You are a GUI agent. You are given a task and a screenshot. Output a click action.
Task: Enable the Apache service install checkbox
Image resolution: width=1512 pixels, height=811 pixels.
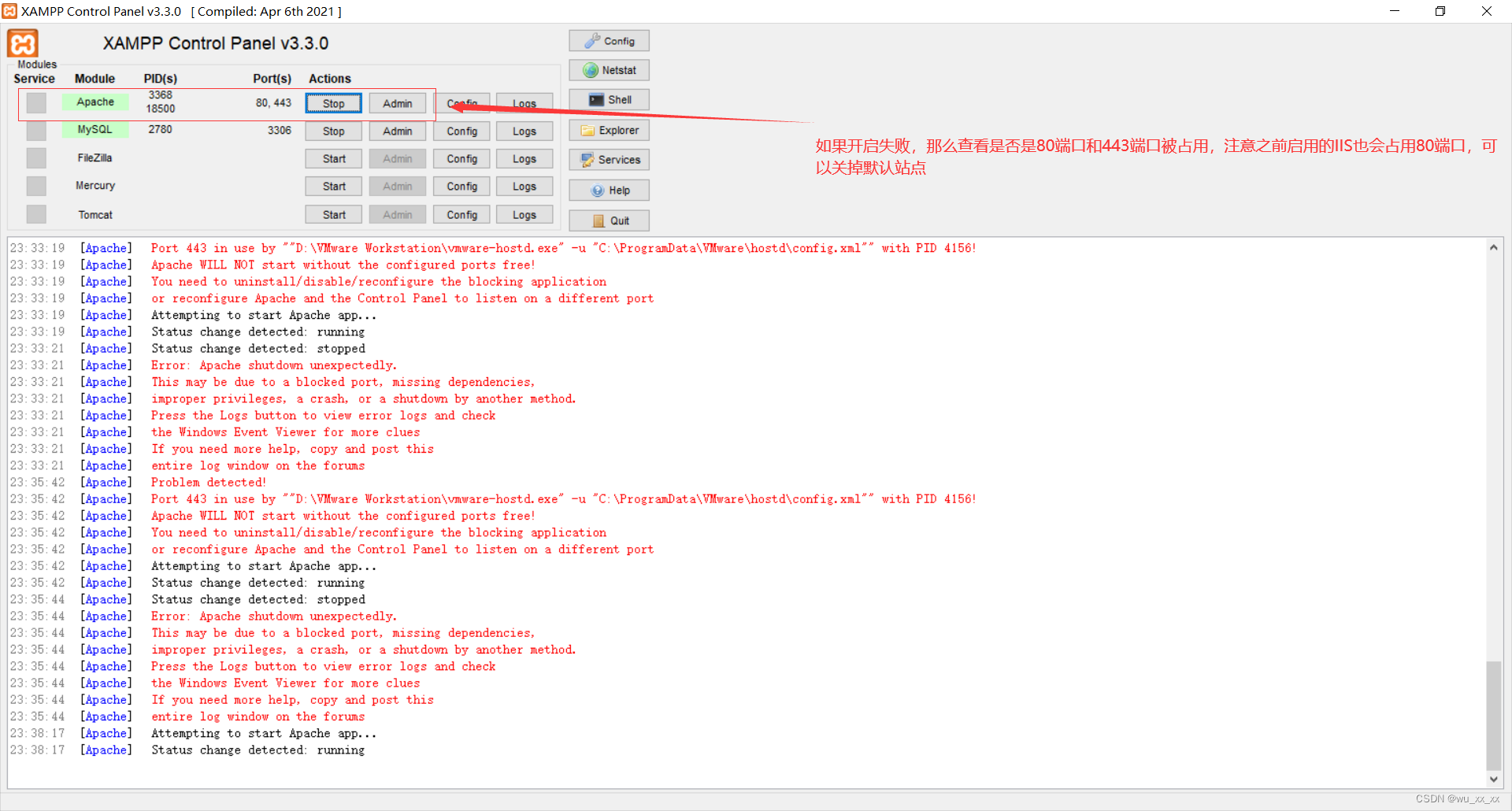pos(35,102)
